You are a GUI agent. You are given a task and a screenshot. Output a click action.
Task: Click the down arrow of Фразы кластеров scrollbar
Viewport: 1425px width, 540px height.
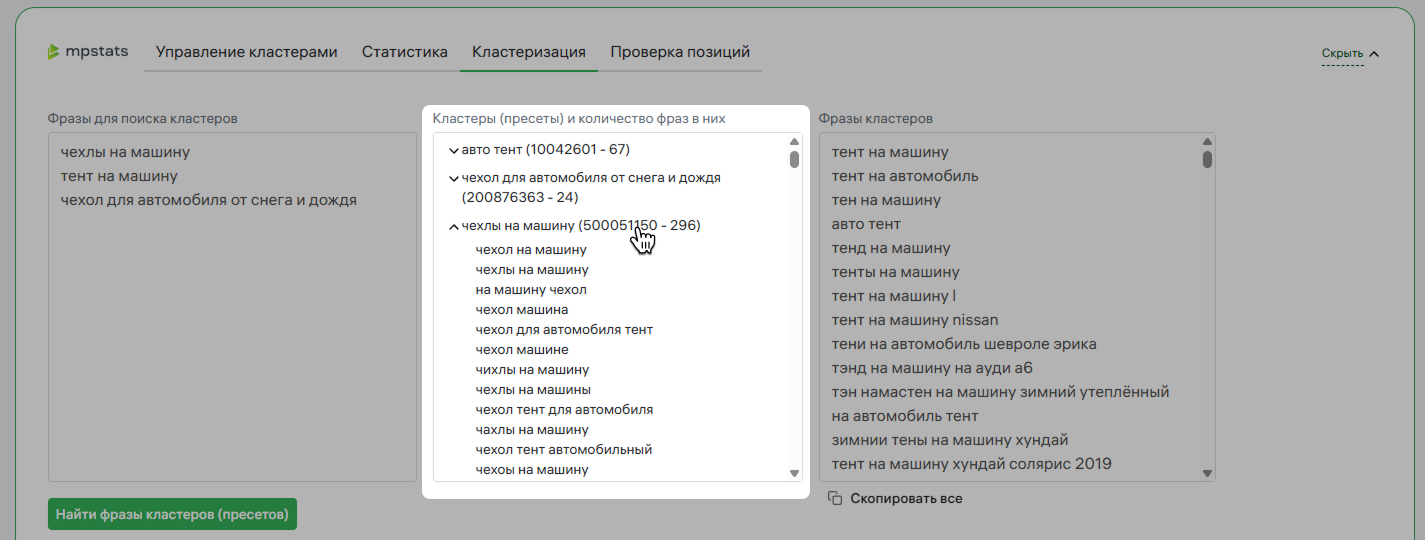coord(1208,473)
